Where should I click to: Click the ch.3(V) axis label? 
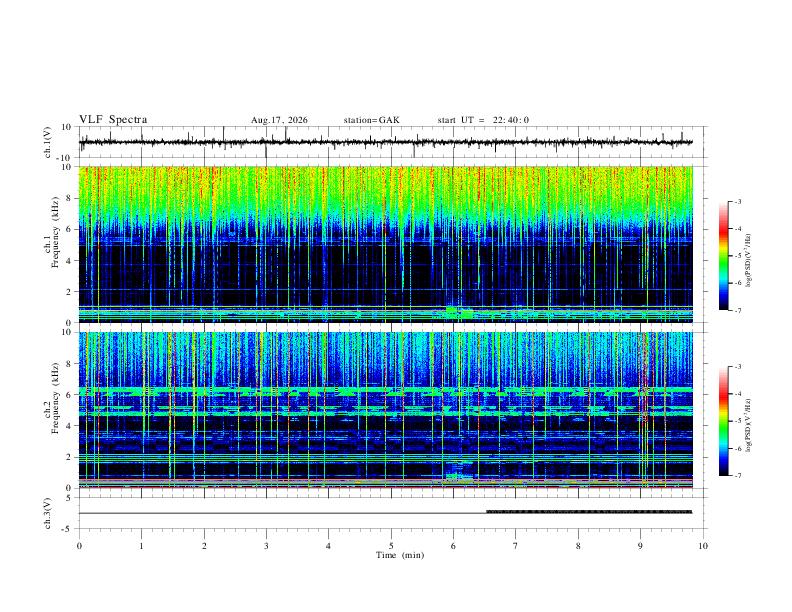[48, 513]
